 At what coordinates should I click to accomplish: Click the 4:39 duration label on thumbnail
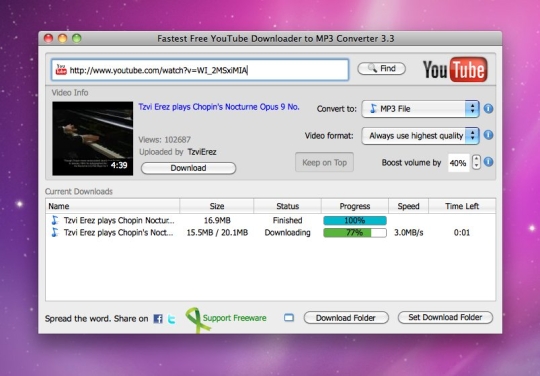tap(119, 165)
